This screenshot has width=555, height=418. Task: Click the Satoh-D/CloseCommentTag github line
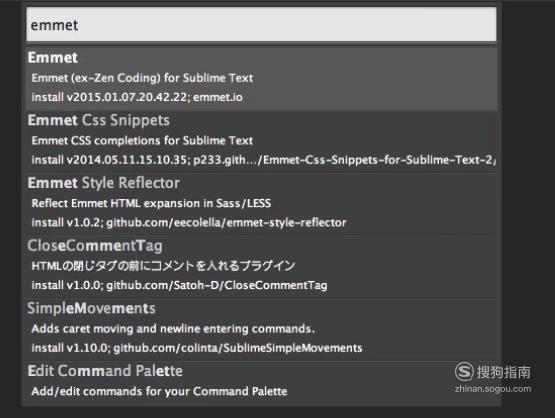pos(179,285)
